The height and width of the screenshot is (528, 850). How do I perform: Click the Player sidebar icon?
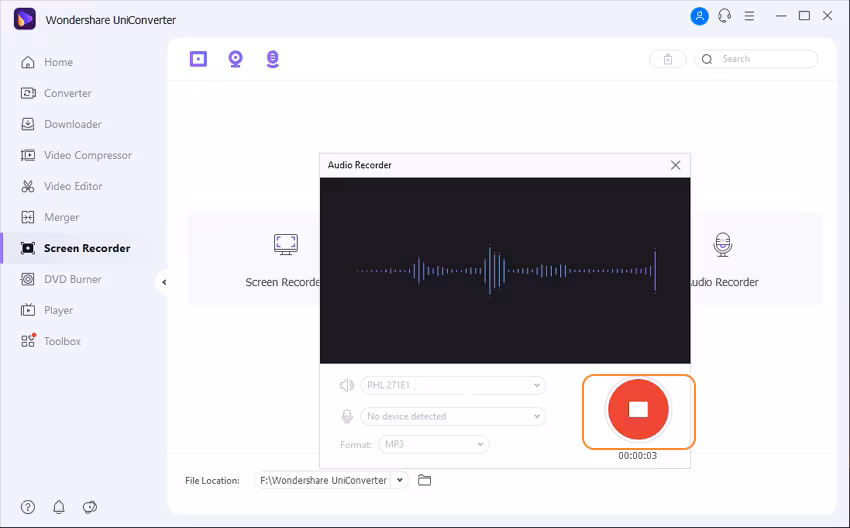point(28,311)
